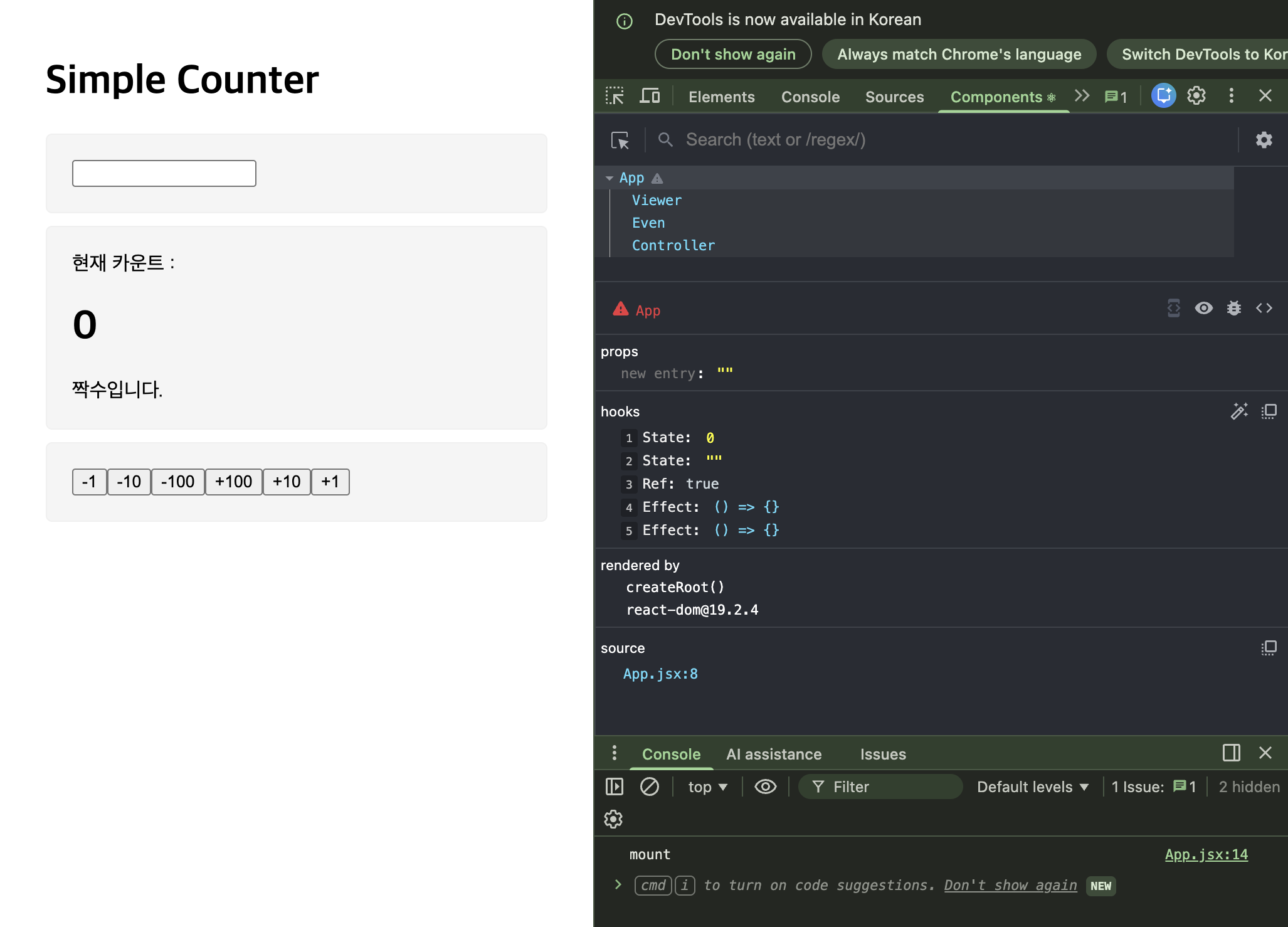Switch to the Sources tab
Viewport: 1288px width, 927px height.
[x=894, y=97]
